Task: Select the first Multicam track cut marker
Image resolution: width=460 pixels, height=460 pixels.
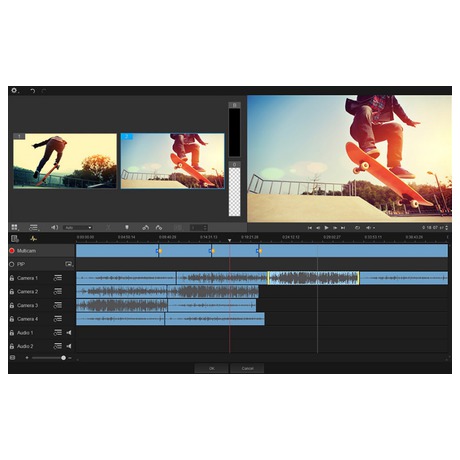Action: click(159, 251)
